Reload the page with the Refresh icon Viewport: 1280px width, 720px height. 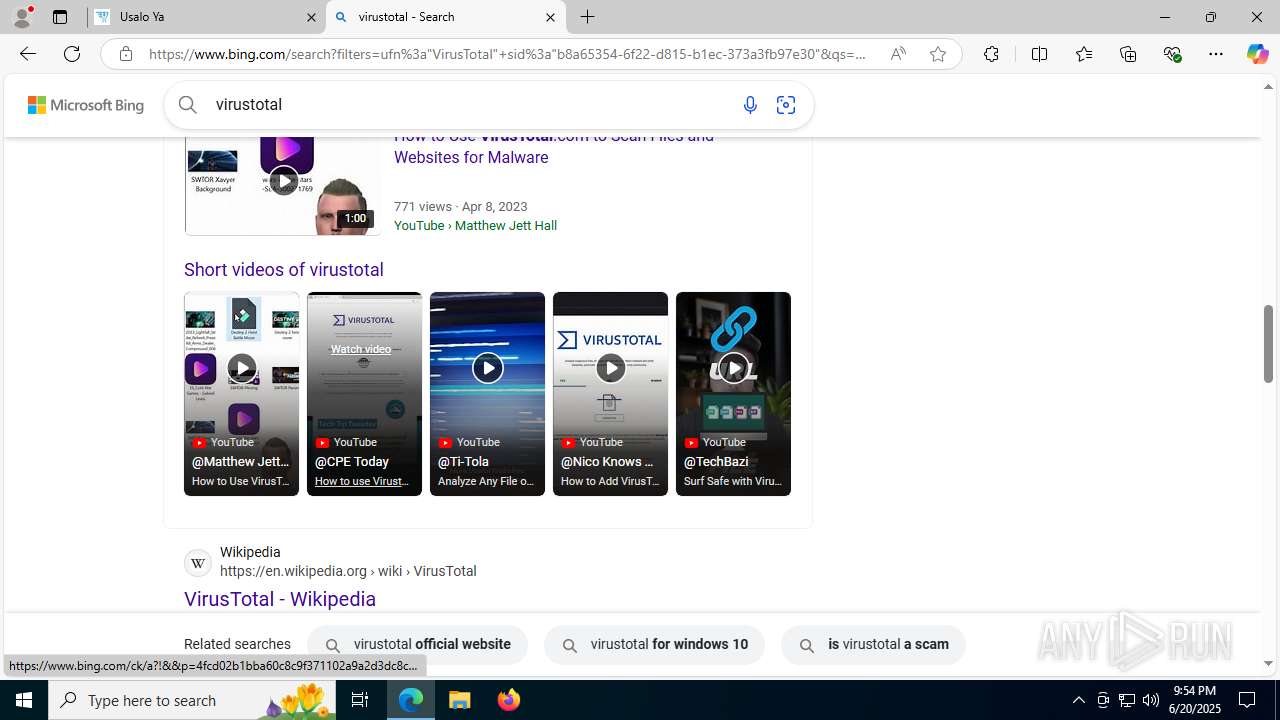pos(72,54)
